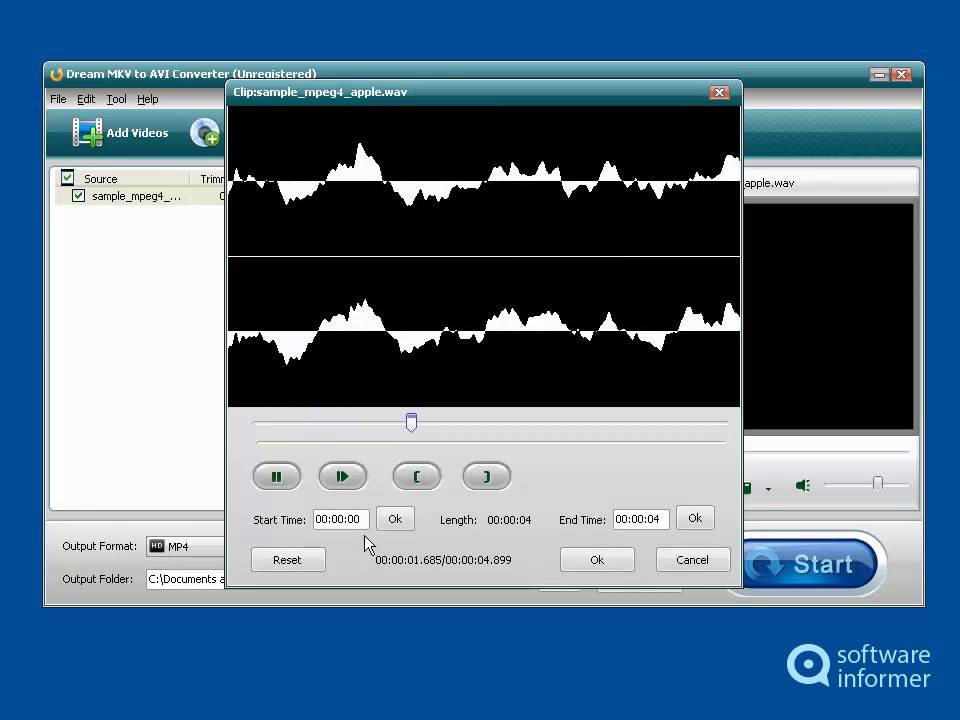Viewport: 960px width, 720px height.
Task: Confirm end time with its Ok button
Action: (x=695, y=518)
